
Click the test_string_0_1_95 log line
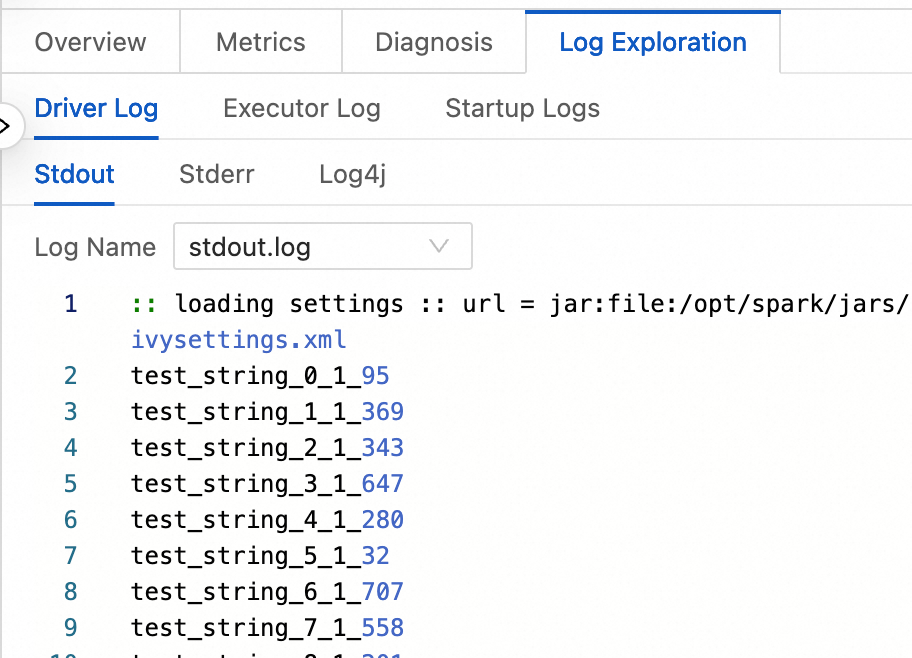coord(260,375)
